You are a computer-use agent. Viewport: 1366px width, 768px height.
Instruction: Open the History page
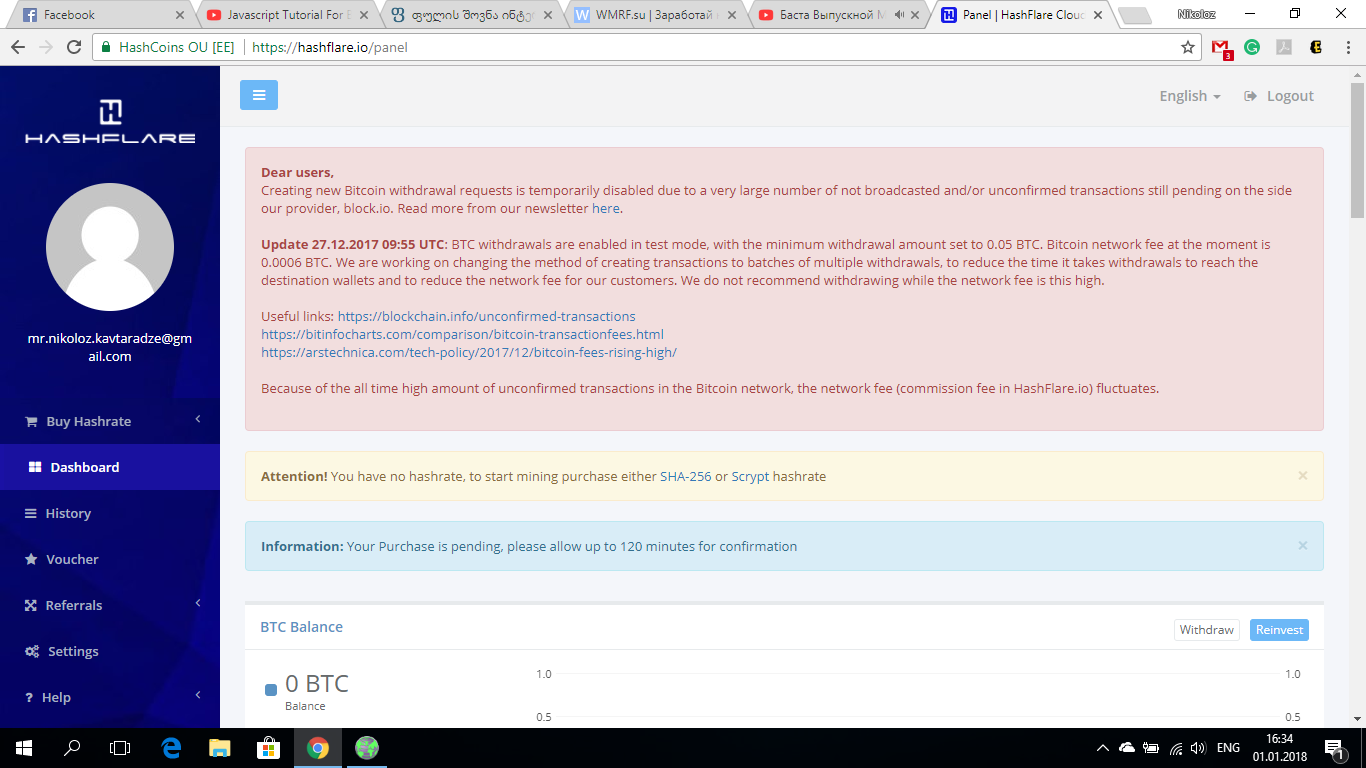click(58, 513)
